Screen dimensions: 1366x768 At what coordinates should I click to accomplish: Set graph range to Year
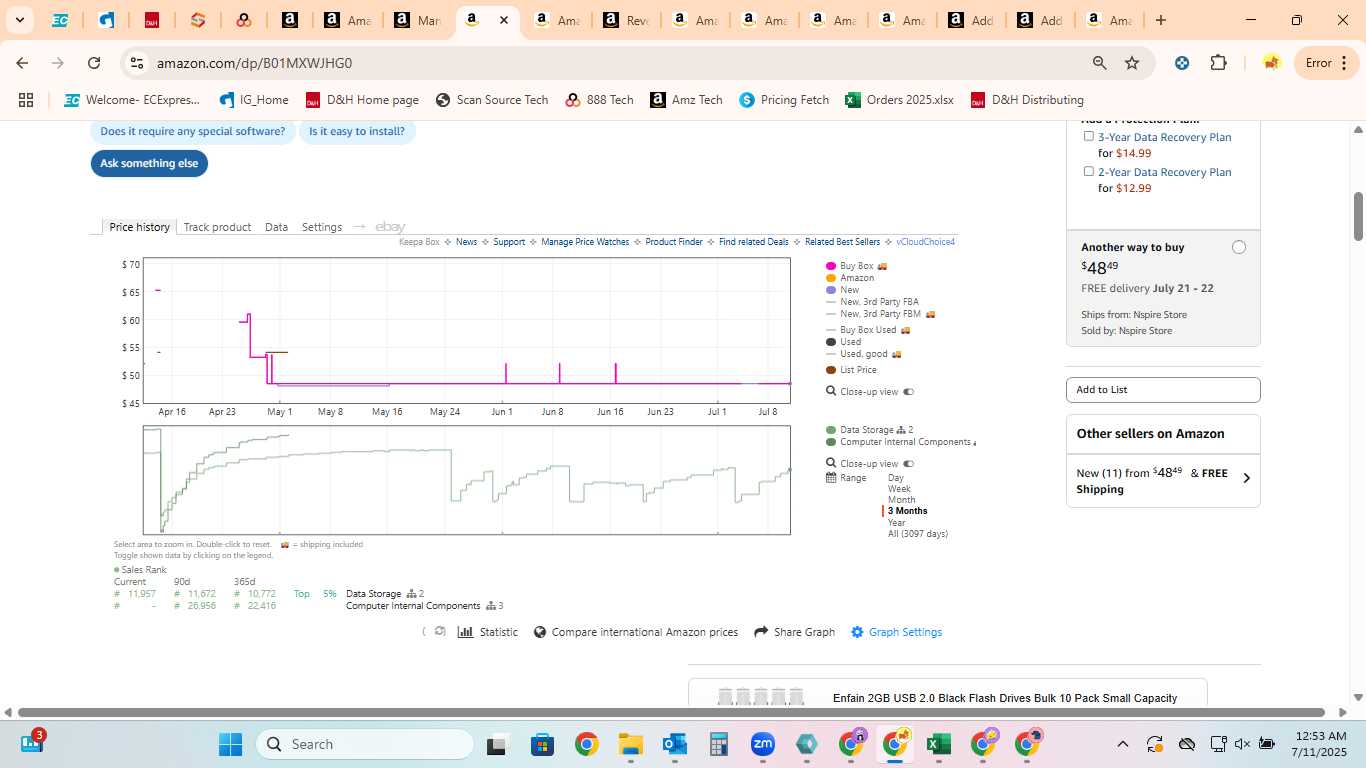(896, 522)
